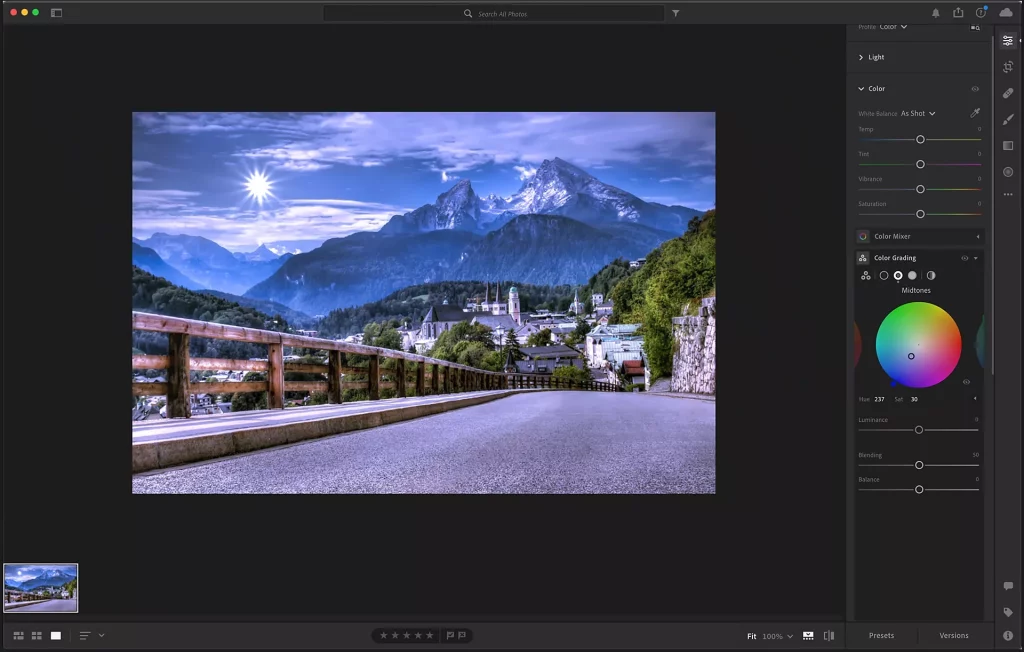Open the Presets panel
The width and height of the screenshot is (1024, 652).
[x=880, y=635]
